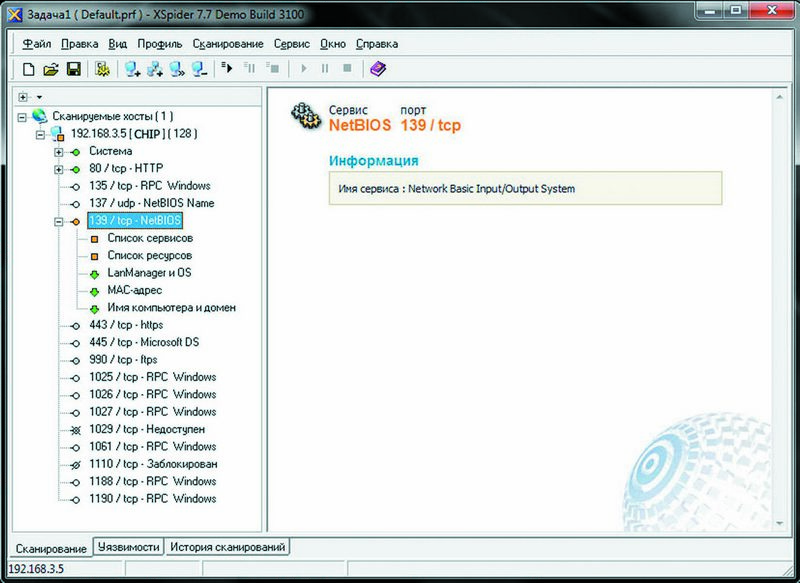
Task: Select 135 / tcp - RPC Windows row
Action: [x=149, y=186]
